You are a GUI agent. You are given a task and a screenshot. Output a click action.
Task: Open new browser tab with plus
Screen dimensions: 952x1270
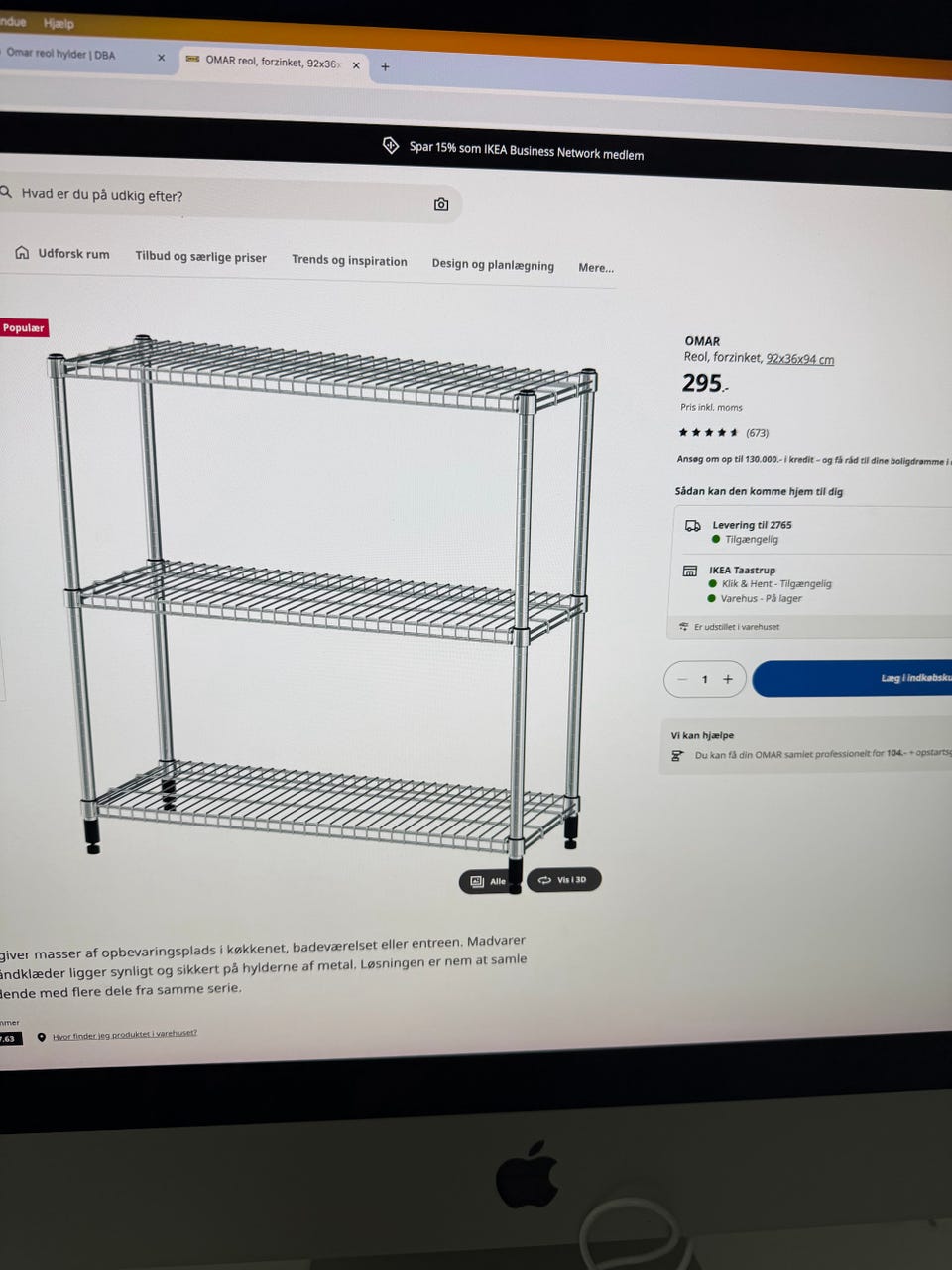385,66
